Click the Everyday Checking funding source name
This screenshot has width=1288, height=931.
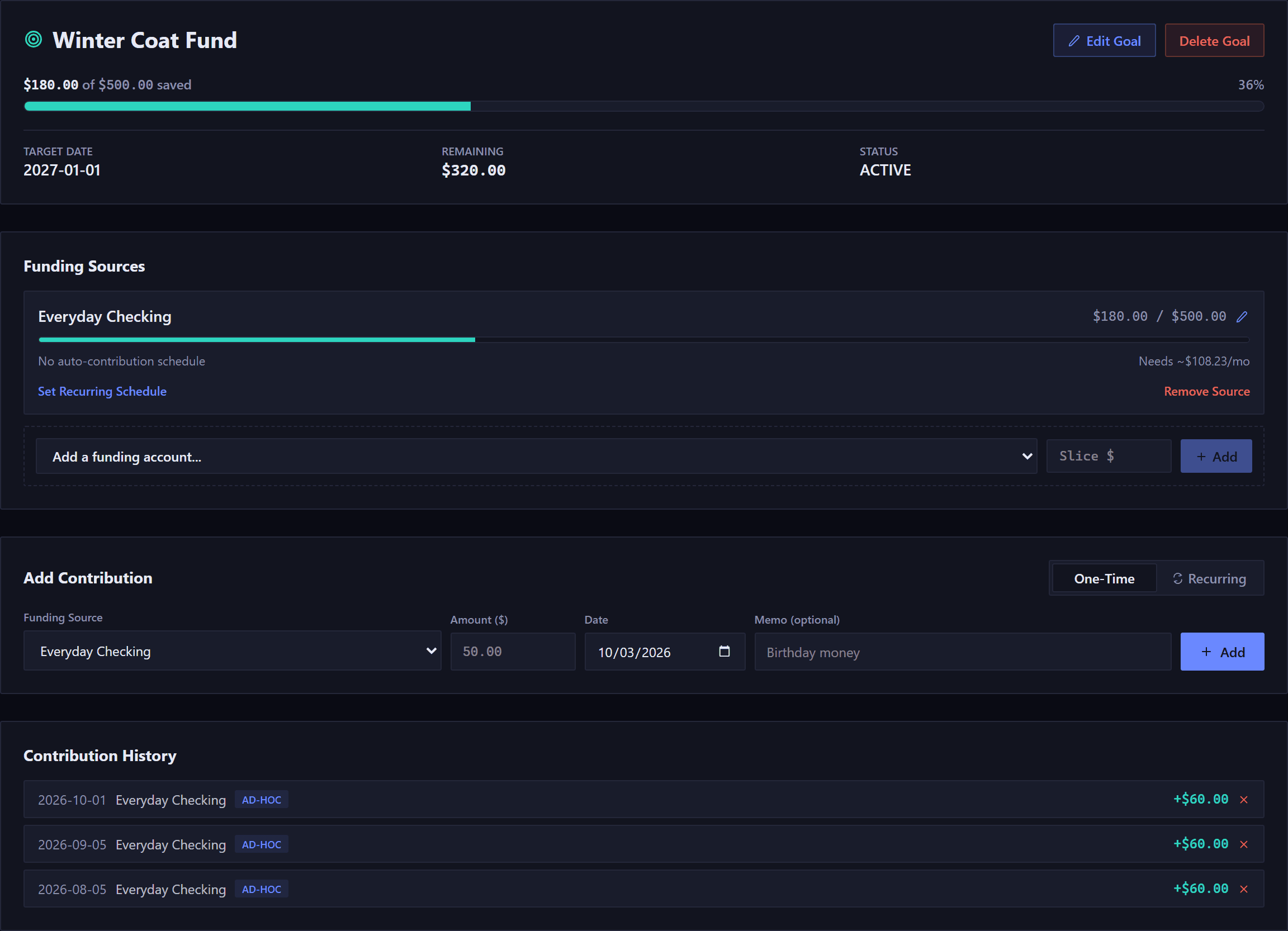(x=105, y=316)
